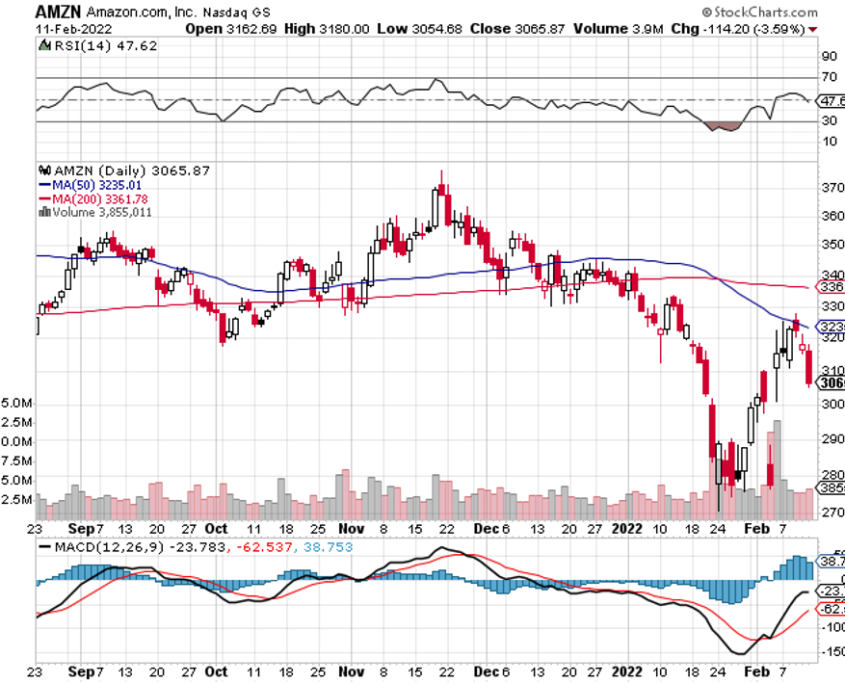The width and height of the screenshot is (845, 684).
Task: Click the RSI(14) 47.62 label
Action: (x=106, y=46)
